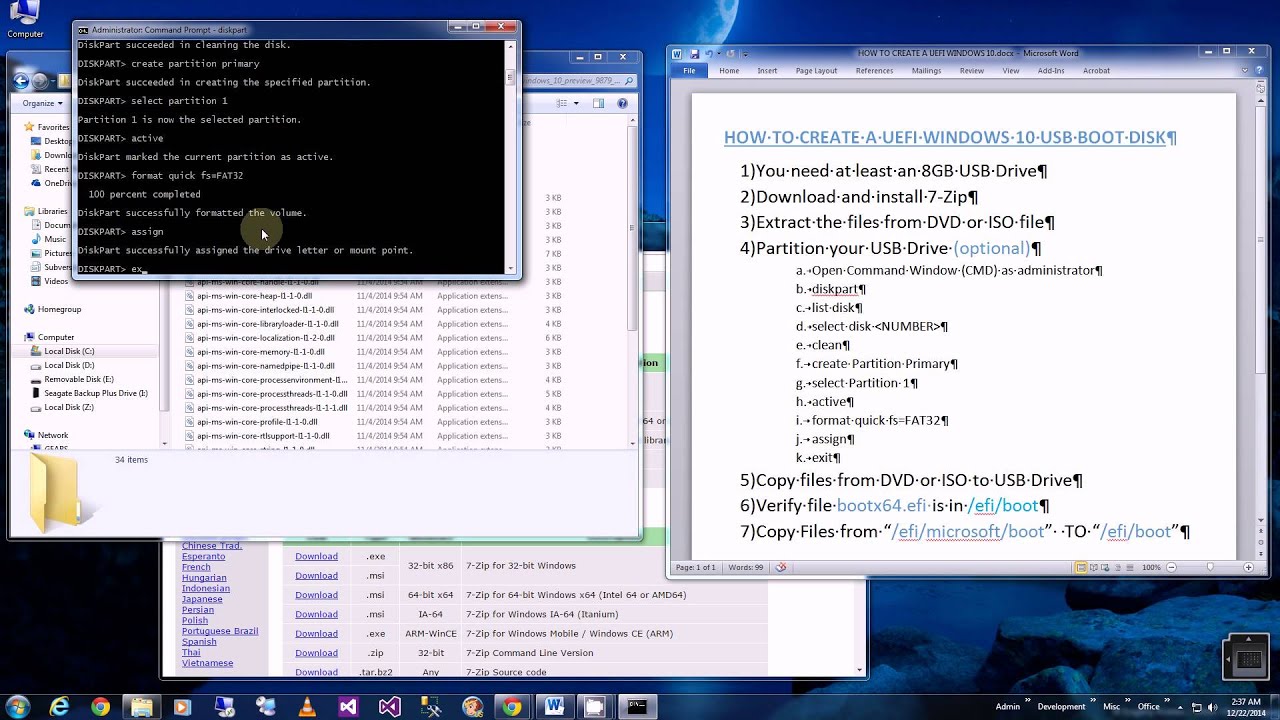Switch to Command Prompt taskbar button
Image resolution: width=1280 pixels, height=720 pixels.
637,707
